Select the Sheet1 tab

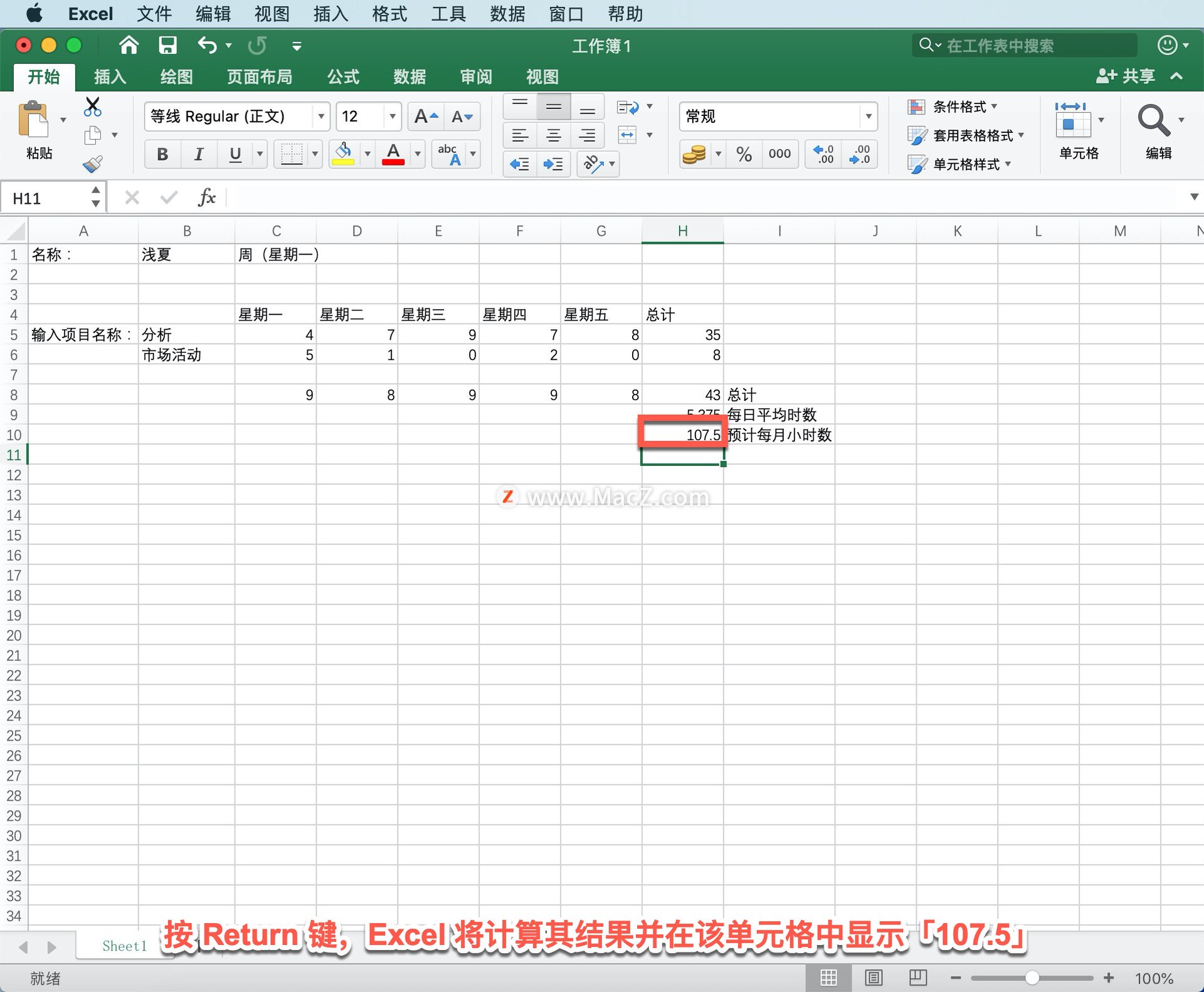(124, 946)
